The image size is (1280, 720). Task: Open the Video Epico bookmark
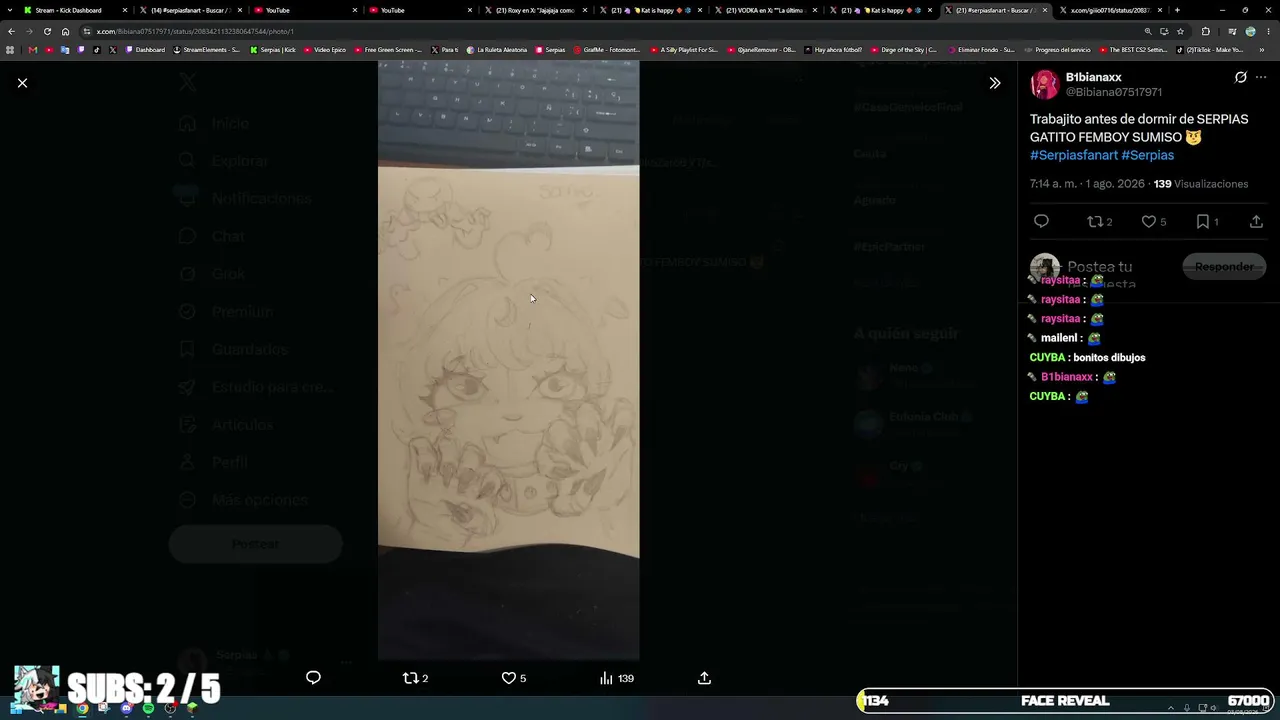325,49
